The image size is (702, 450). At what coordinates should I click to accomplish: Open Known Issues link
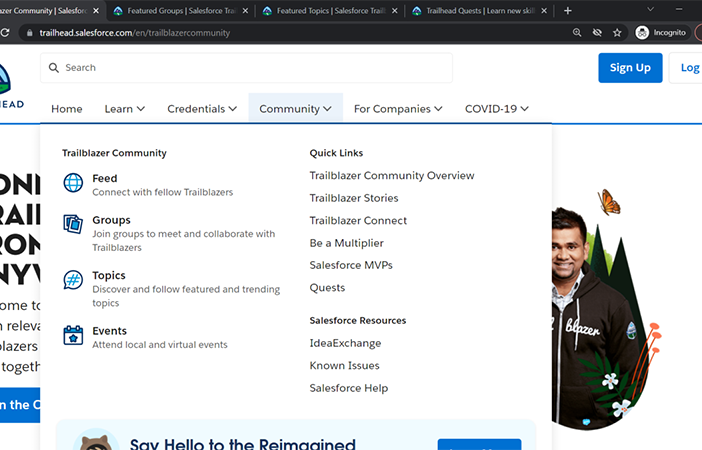point(344,365)
